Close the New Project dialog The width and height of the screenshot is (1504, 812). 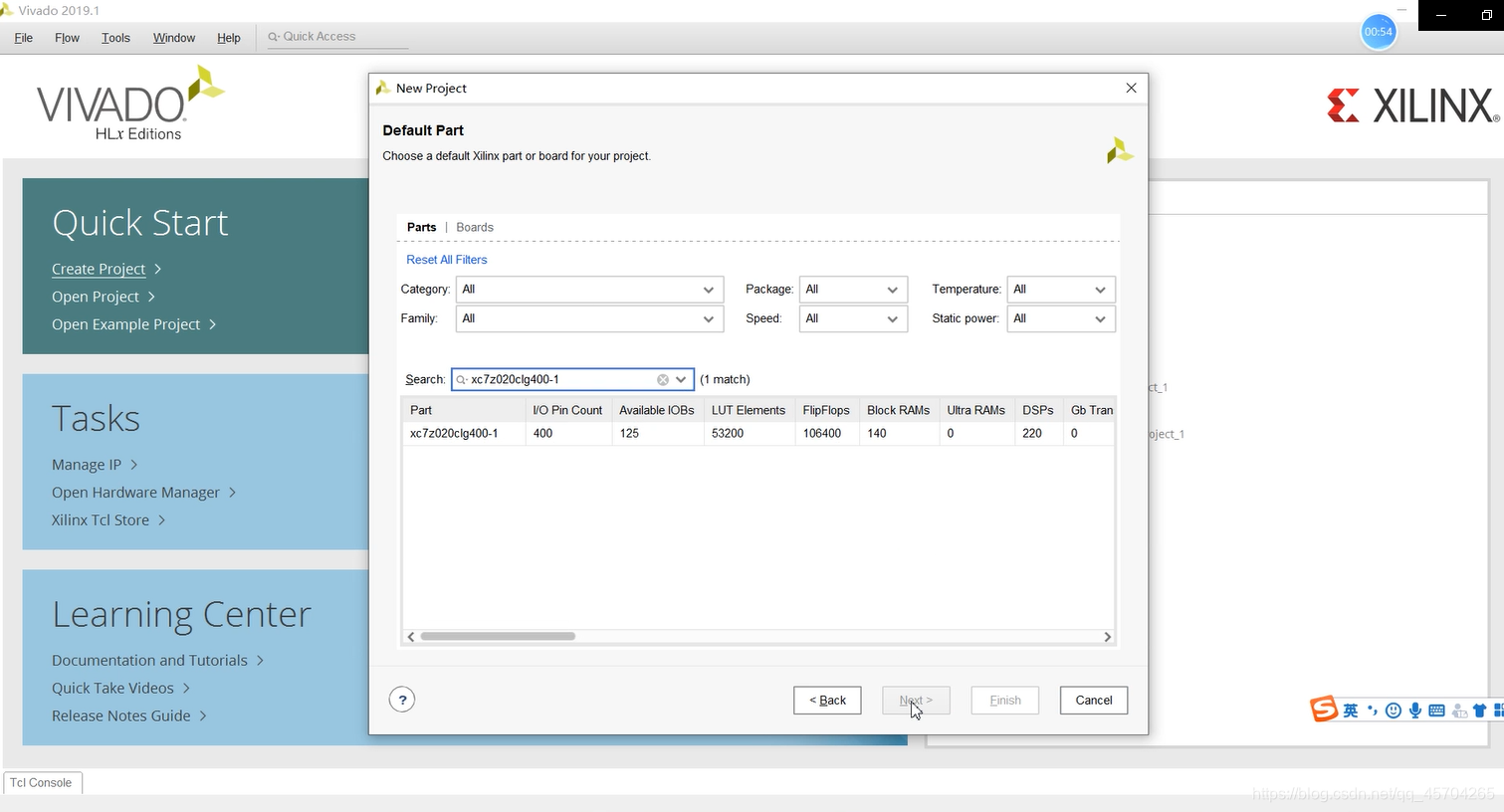tap(1131, 88)
